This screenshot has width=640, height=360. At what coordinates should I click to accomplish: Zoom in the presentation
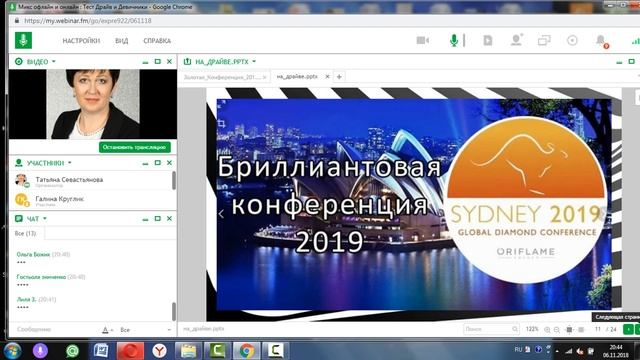[x=547, y=329]
